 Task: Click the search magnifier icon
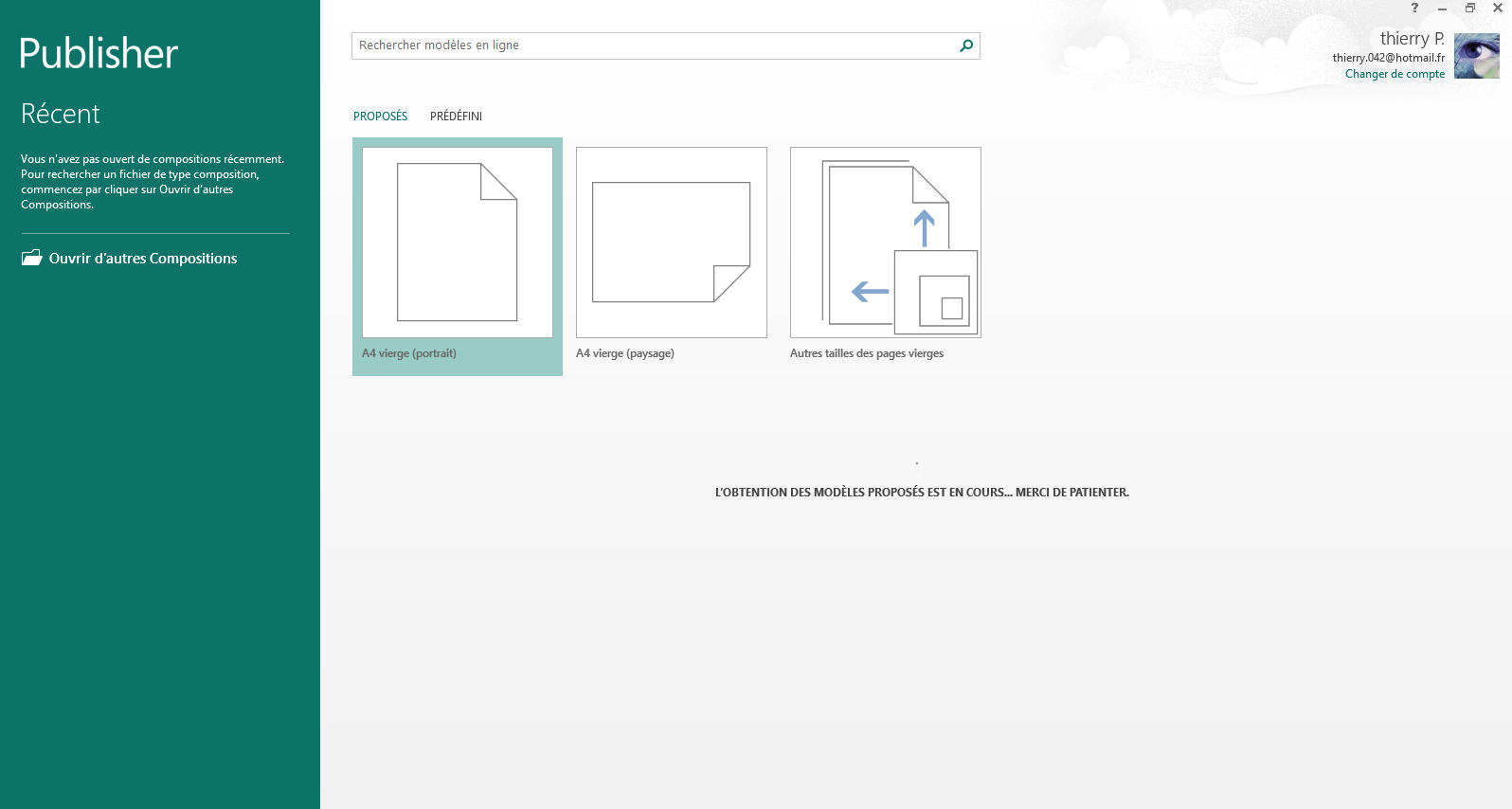click(x=966, y=45)
